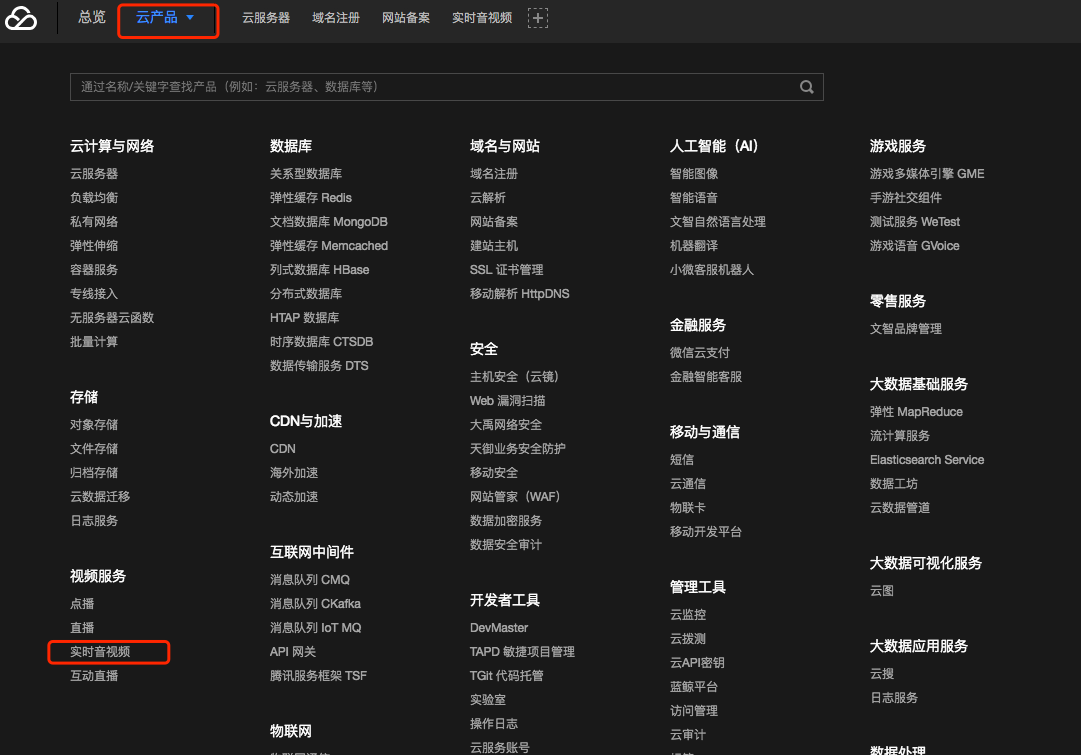Open 实时音视频 in the top navigation bar
Image resolution: width=1081 pixels, height=755 pixels.
click(482, 18)
